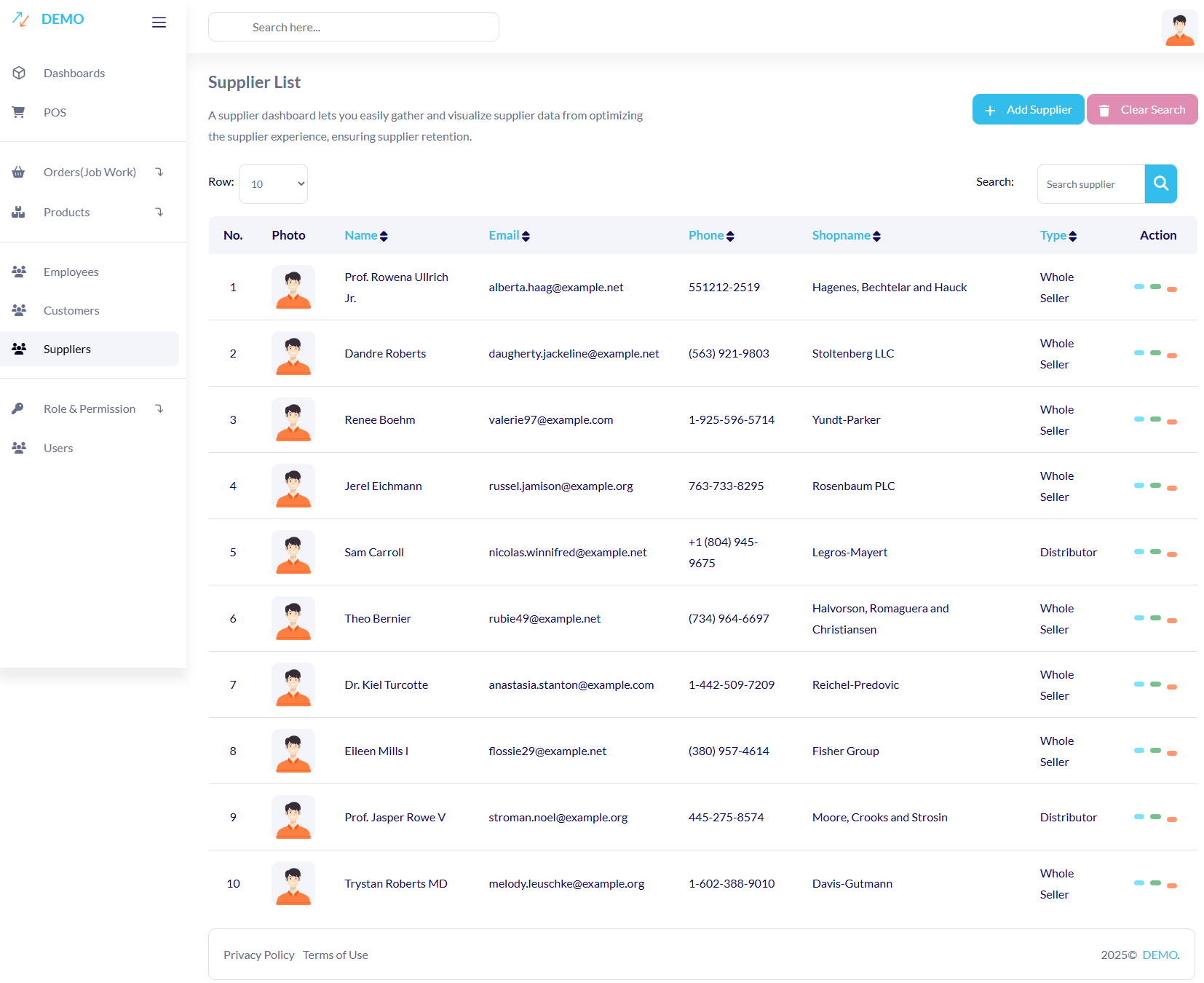The height and width of the screenshot is (983, 1204).
Task: Expand the Orders(Job Work) submenu
Action: pyautogui.click(x=159, y=172)
